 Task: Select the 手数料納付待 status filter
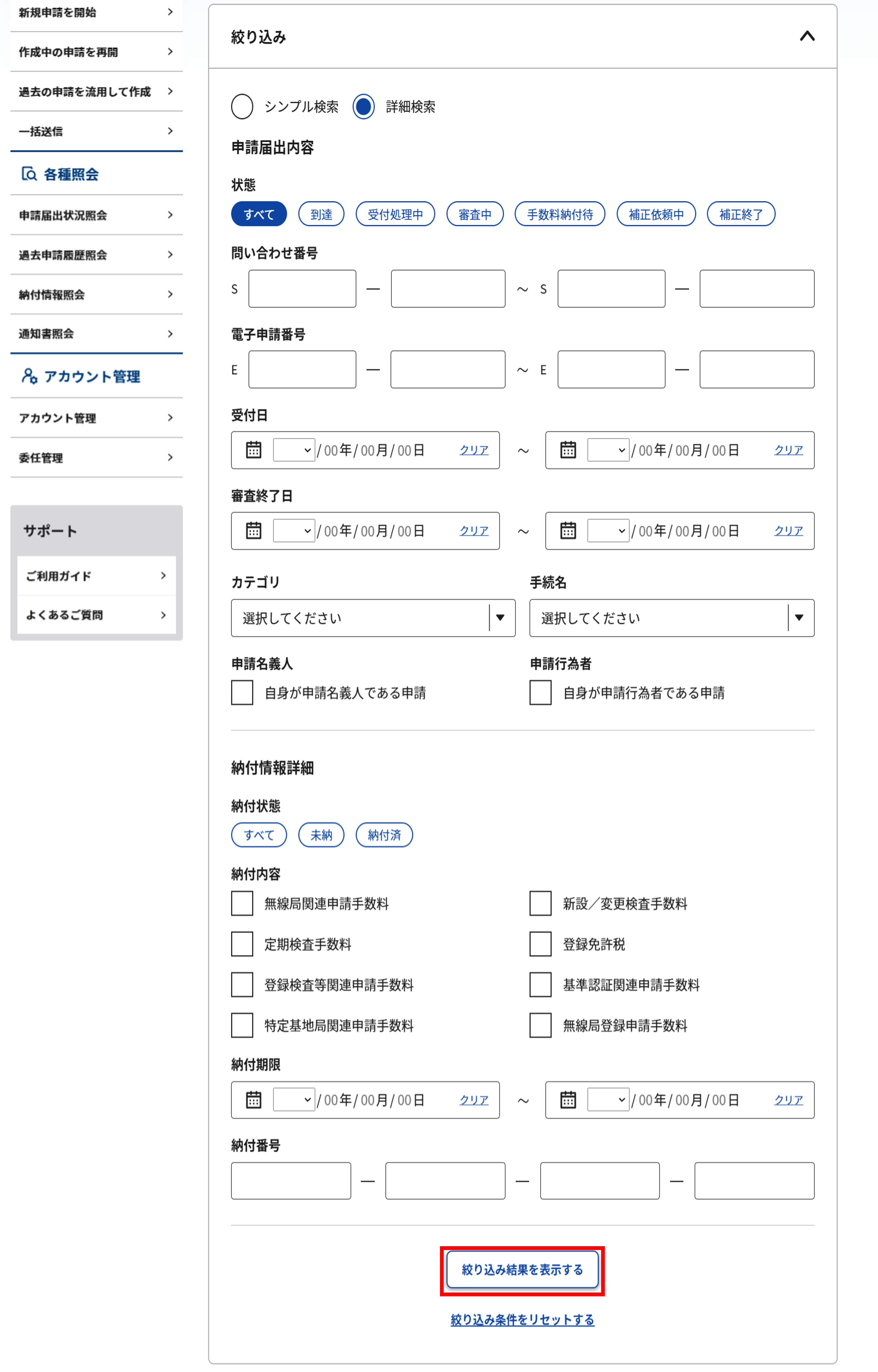coord(560,214)
